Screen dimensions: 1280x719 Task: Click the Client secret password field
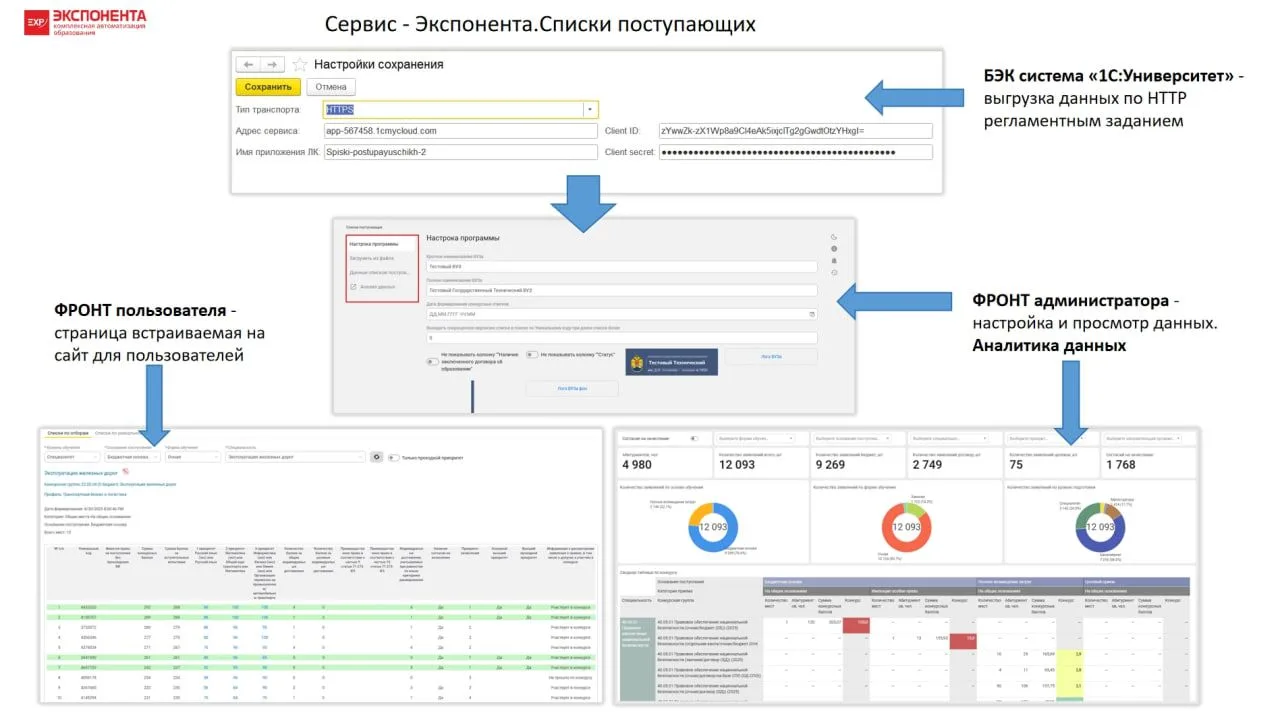click(795, 152)
